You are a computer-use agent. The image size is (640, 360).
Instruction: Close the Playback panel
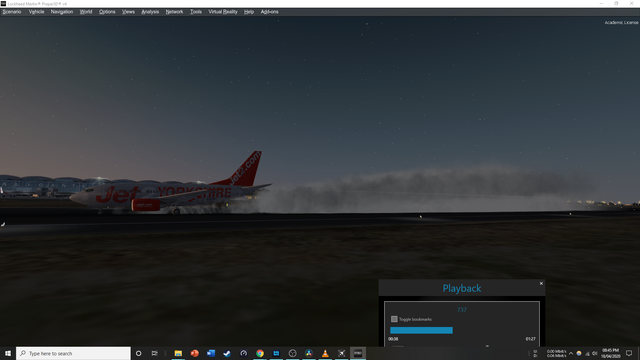click(x=541, y=283)
